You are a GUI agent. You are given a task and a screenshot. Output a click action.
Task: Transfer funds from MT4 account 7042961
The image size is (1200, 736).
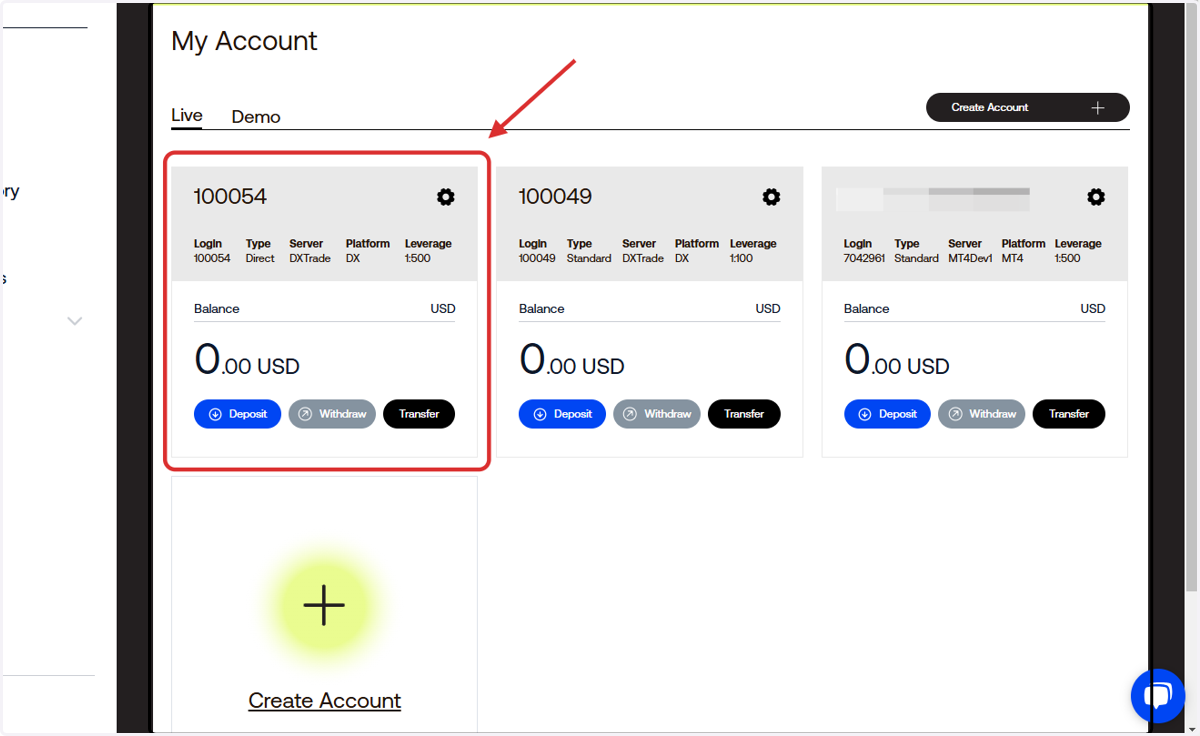1069,414
